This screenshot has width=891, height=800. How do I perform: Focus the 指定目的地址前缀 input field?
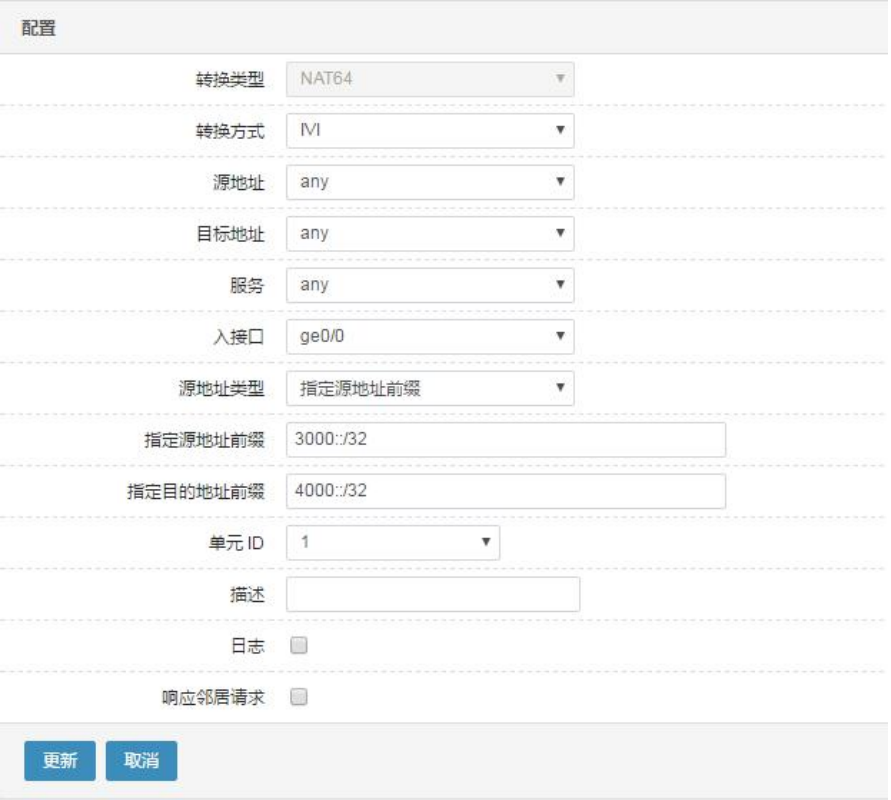(x=506, y=491)
